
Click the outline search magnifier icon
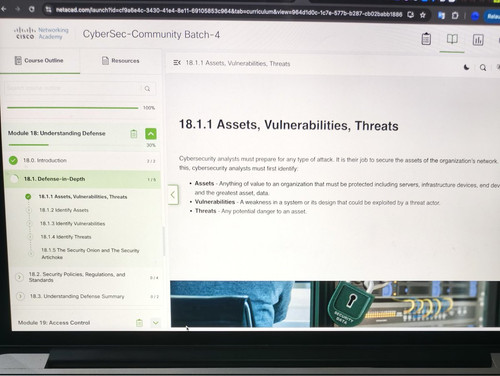pyautogui.click(x=147, y=89)
